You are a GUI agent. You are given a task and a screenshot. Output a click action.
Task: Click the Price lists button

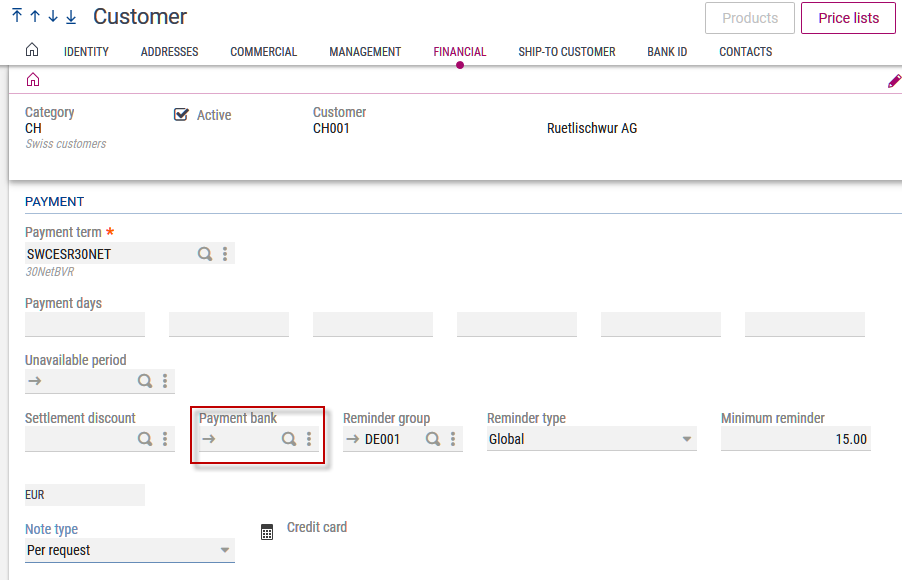tap(848, 18)
